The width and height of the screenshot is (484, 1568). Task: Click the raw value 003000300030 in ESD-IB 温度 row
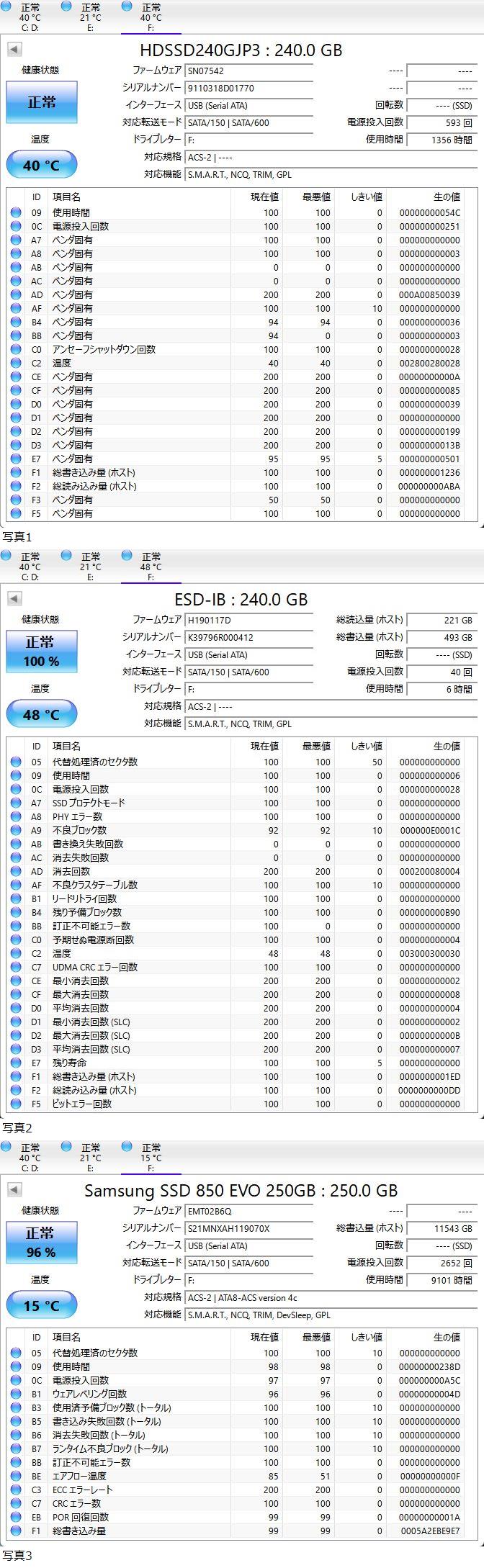tap(430, 954)
